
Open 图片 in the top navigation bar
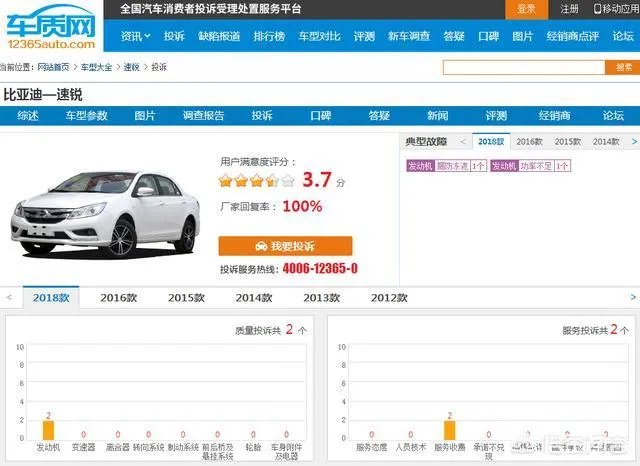(523, 36)
